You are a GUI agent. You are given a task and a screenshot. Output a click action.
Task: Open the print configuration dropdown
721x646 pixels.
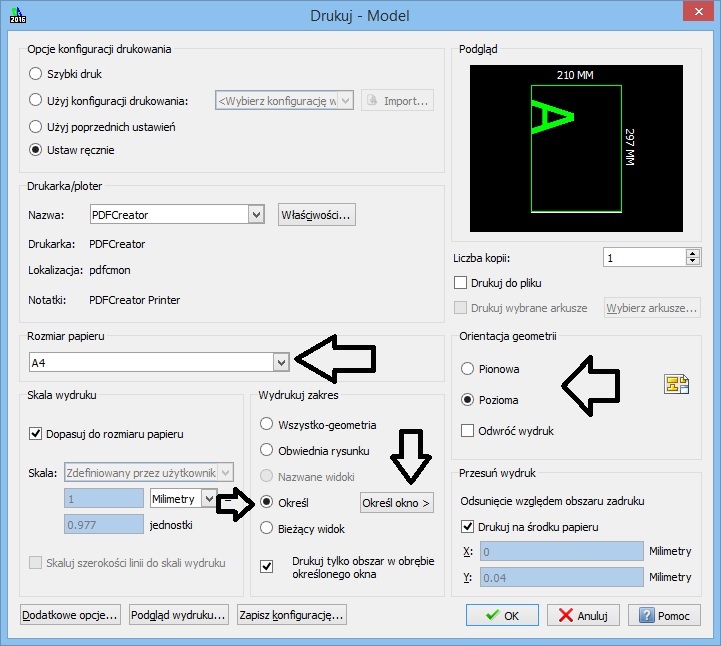[284, 100]
